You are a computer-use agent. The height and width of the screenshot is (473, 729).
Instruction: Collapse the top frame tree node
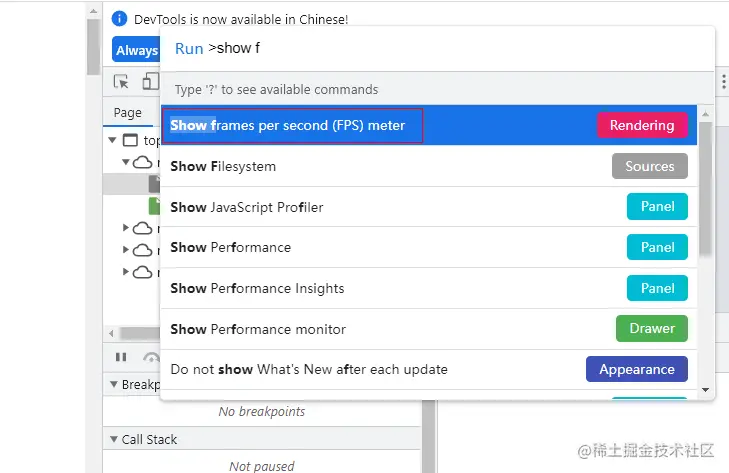tap(112, 140)
